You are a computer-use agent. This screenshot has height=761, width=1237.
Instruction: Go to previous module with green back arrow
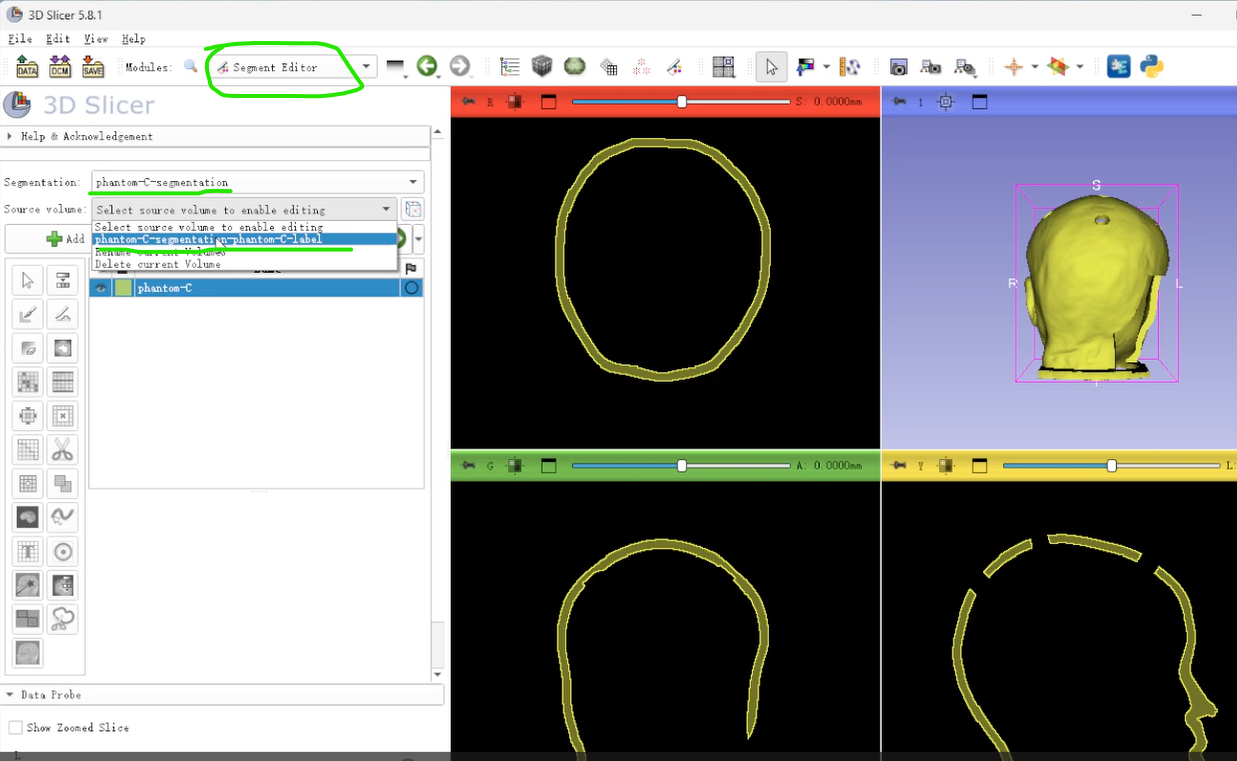pyautogui.click(x=427, y=67)
